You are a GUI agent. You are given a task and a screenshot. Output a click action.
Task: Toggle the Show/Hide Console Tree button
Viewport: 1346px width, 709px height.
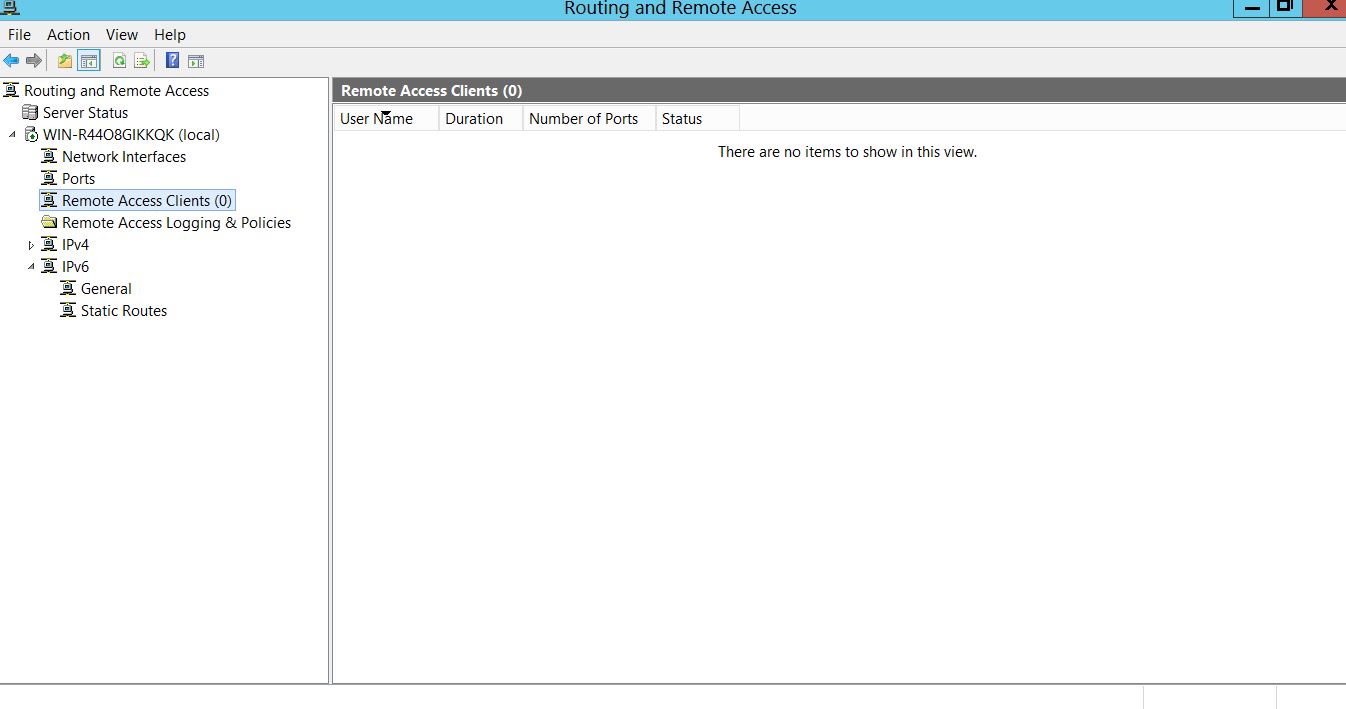89,61
